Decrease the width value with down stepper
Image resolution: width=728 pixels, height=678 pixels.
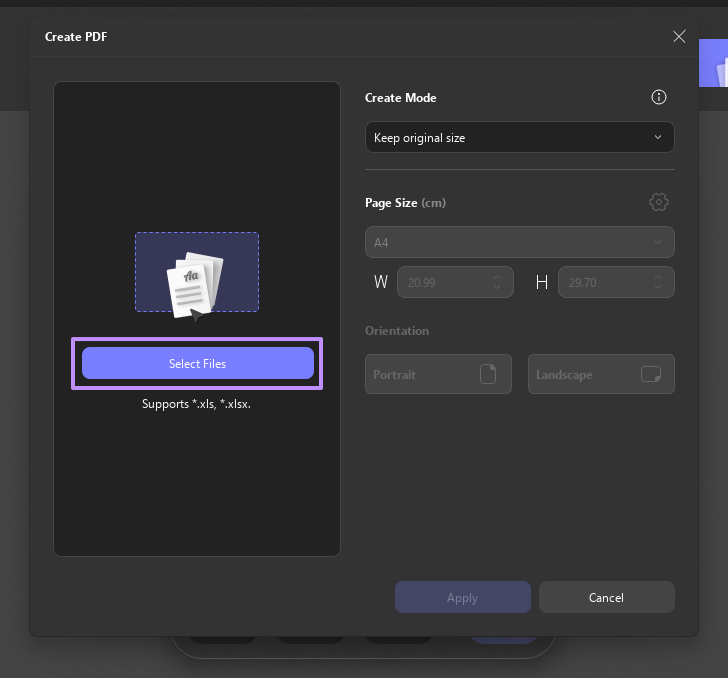pyautogui.click(x=497, y=287)
